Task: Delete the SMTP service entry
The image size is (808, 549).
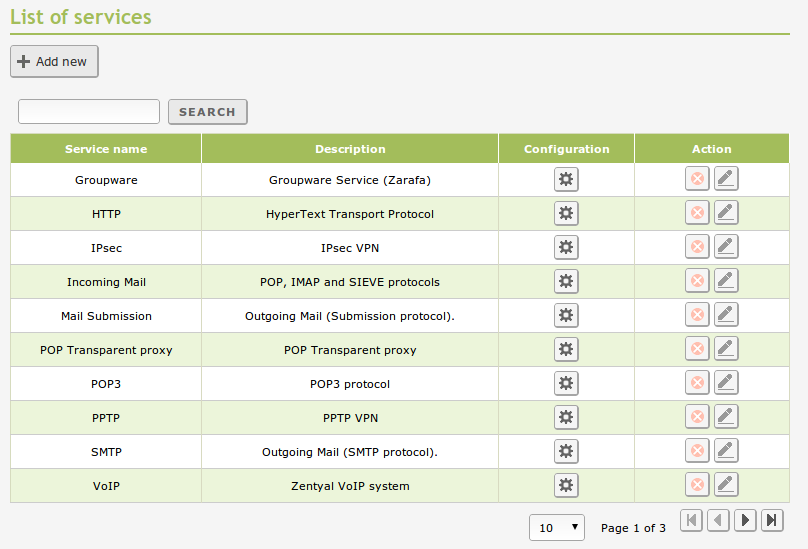Action: click(697, 452)
